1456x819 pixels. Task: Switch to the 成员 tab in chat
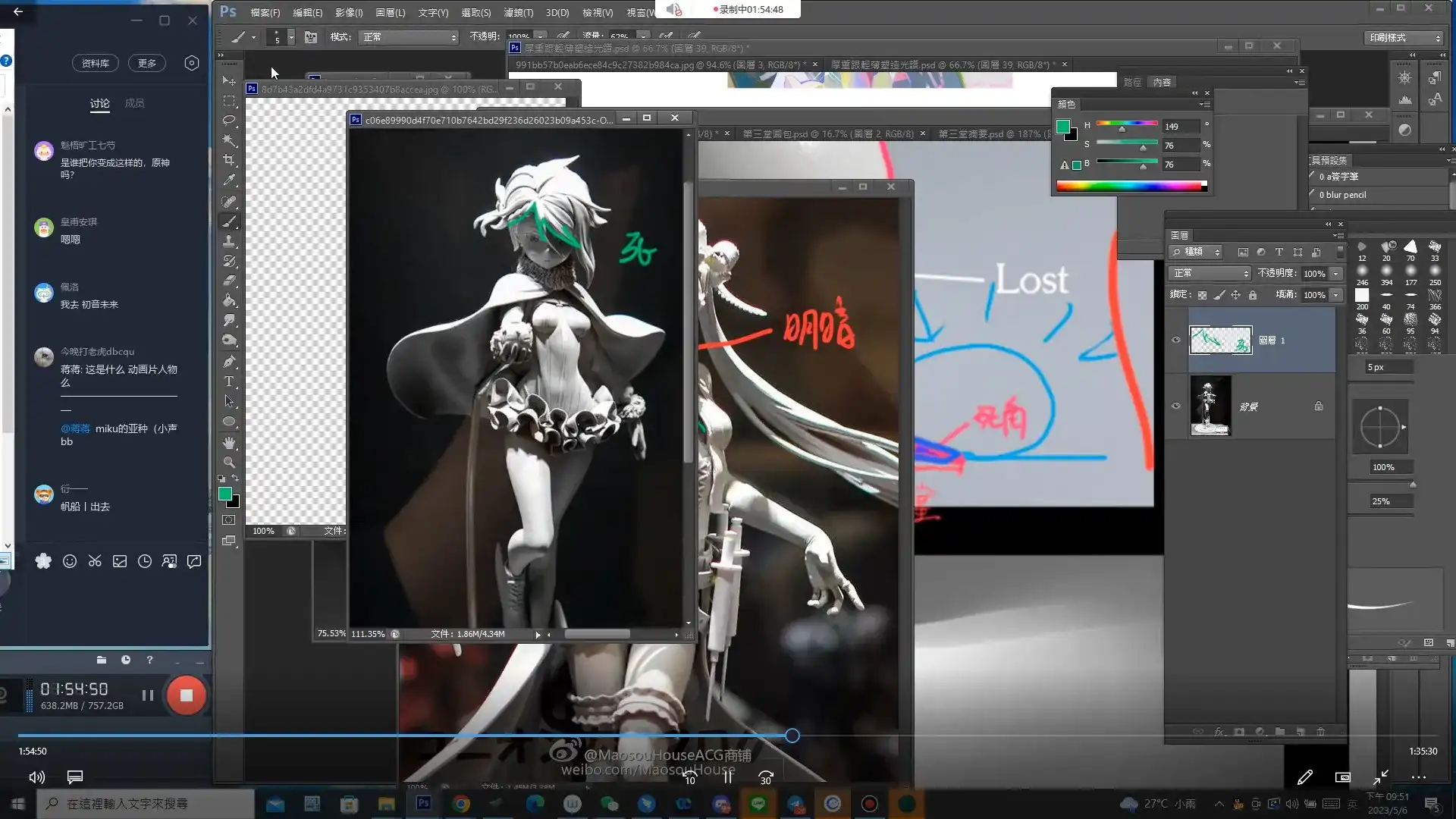[134, 103]
